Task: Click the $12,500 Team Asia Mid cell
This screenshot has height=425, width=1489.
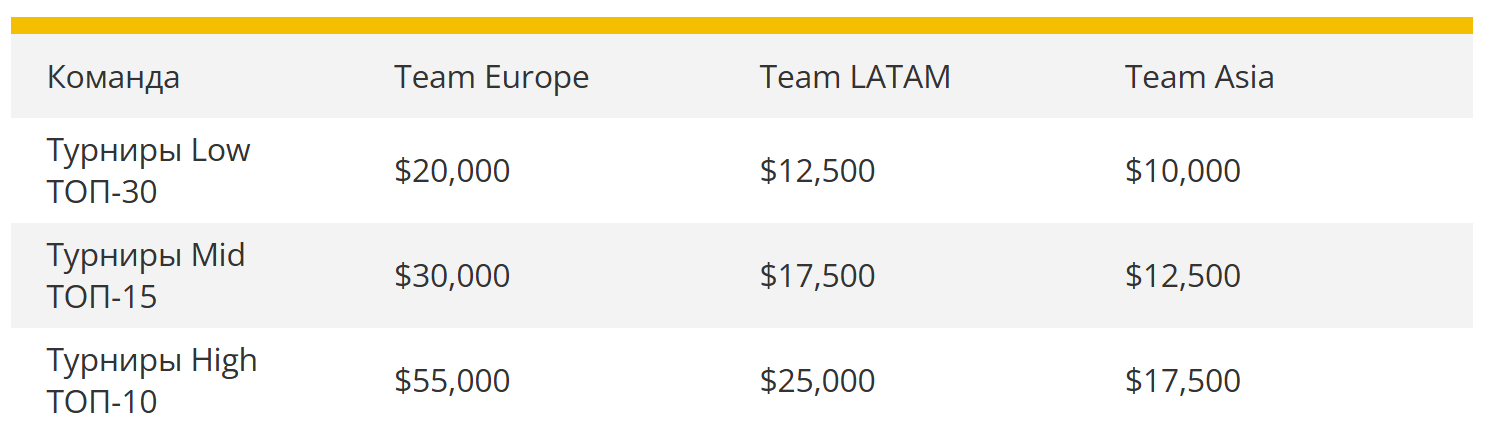Action: click(1183, 276)
